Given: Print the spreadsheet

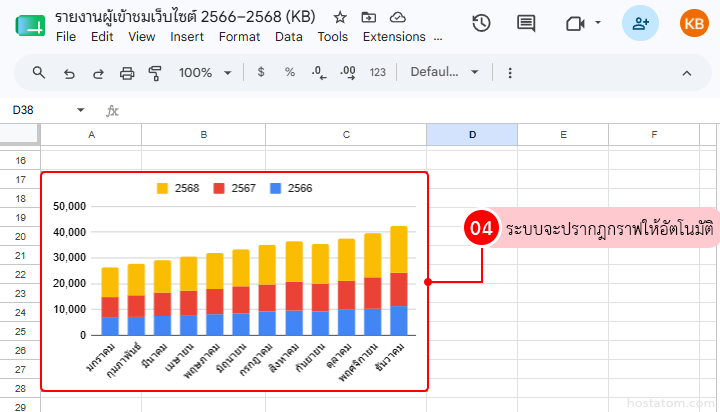Looking at the screenshot, I should click(x=127, y=73).
